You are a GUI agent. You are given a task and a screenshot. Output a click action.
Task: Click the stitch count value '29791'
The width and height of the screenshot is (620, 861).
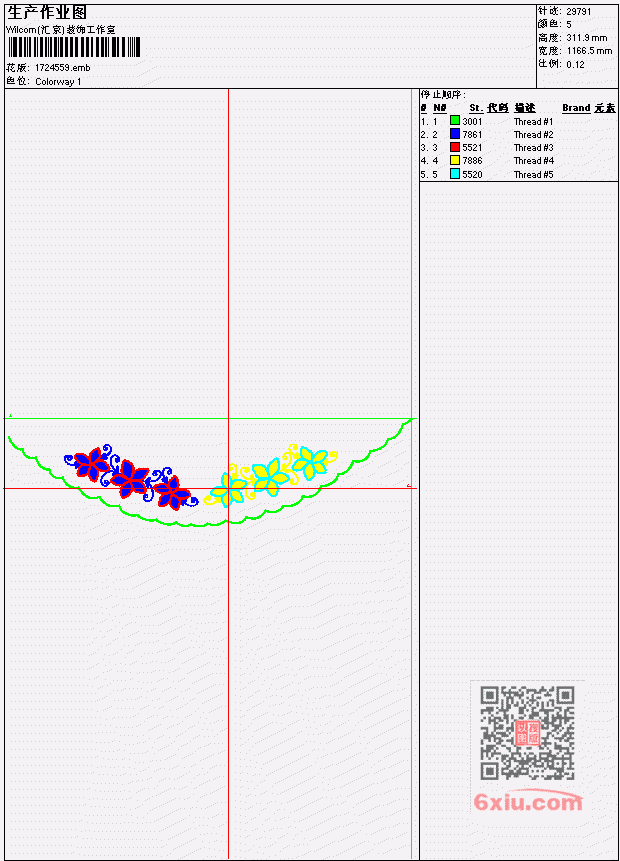(x=579, y=11)
